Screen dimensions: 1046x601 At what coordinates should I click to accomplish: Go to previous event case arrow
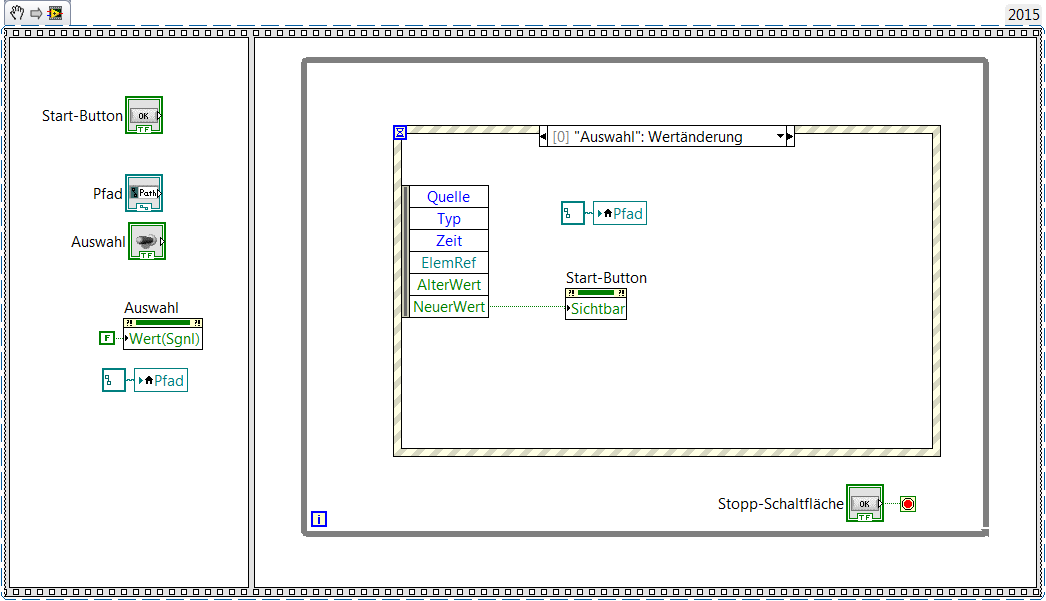(543, 137)
